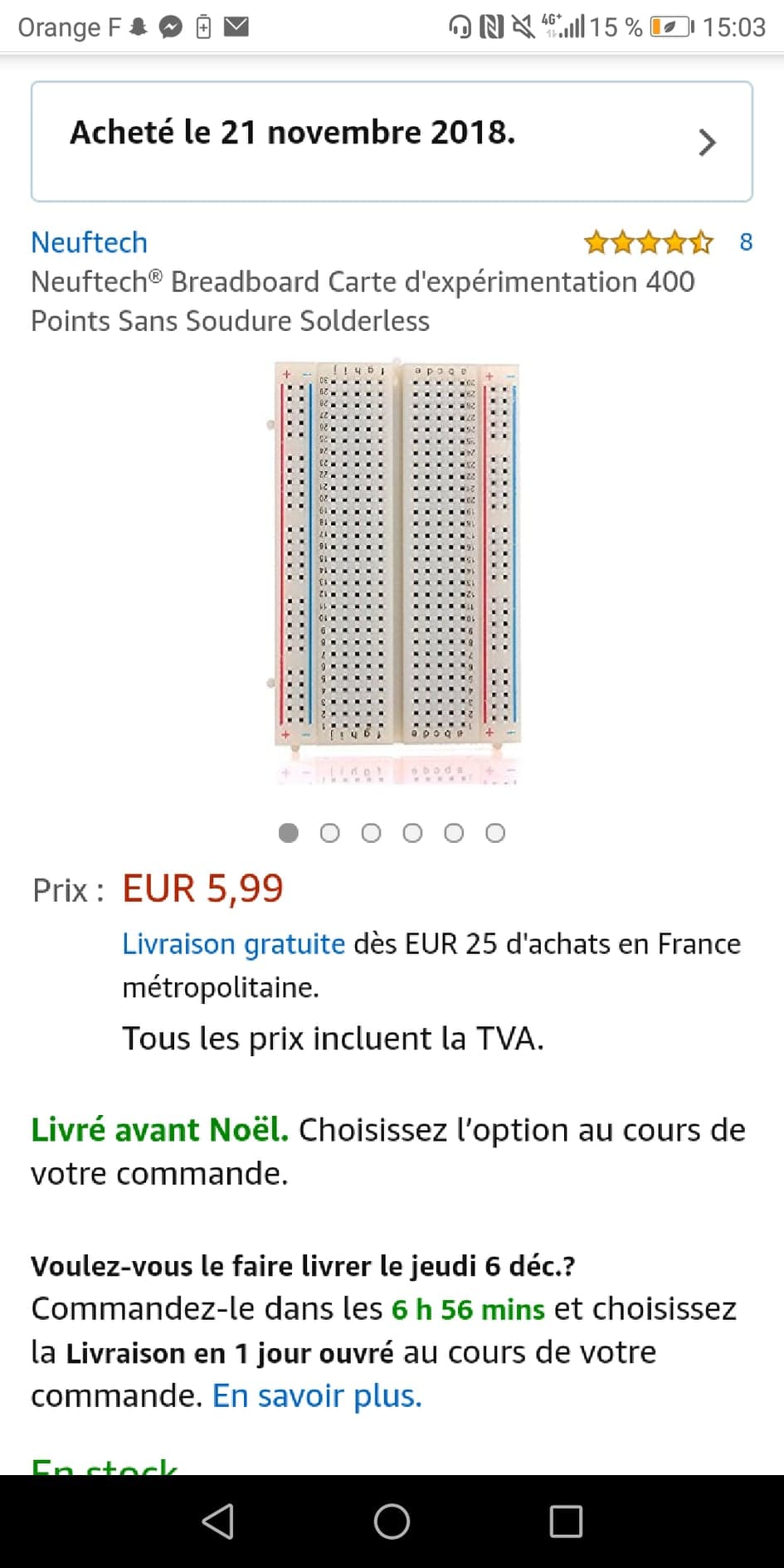Tap the Android home circle icon
This screenshot has width=784, height=1568.
pos(392,1522)
